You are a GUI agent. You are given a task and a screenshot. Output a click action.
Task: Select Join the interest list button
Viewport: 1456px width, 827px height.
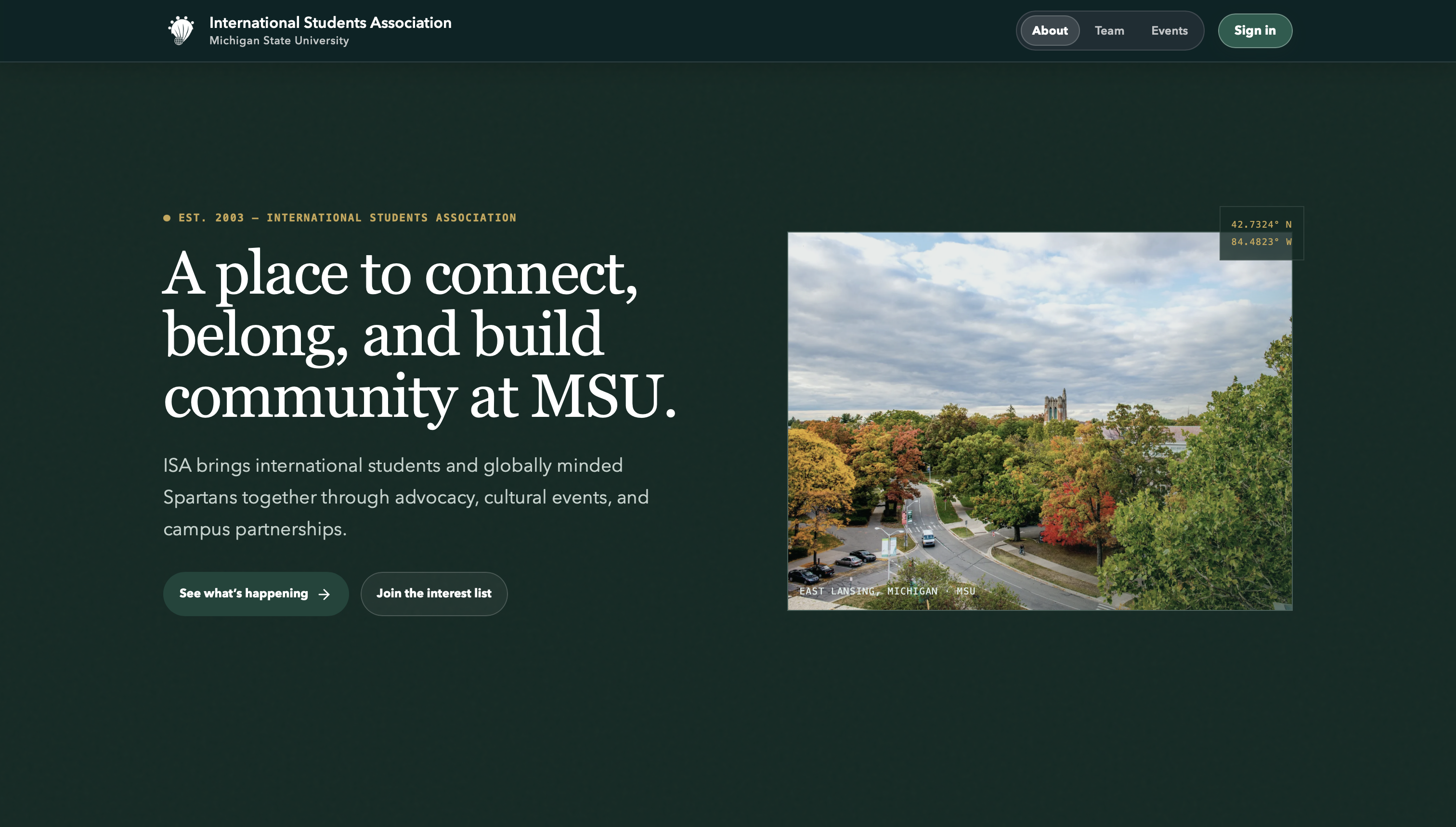pos(434,594)
